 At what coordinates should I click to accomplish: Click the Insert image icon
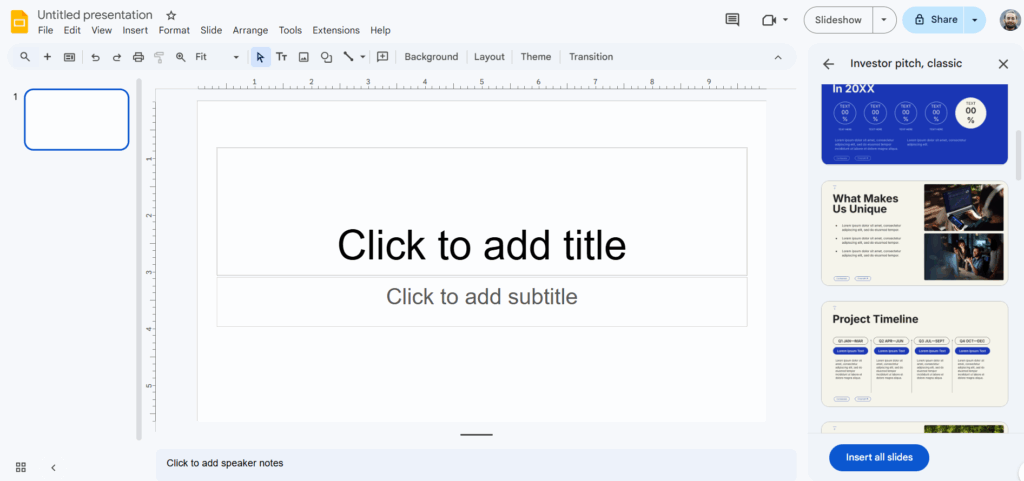[304, 57]
